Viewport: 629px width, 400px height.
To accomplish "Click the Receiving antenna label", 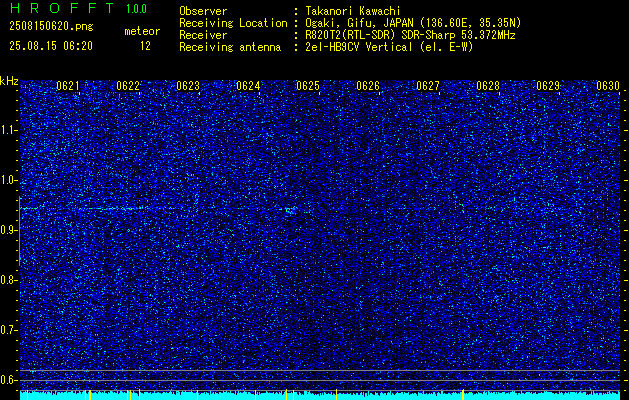I will click(x=230, y=47).
